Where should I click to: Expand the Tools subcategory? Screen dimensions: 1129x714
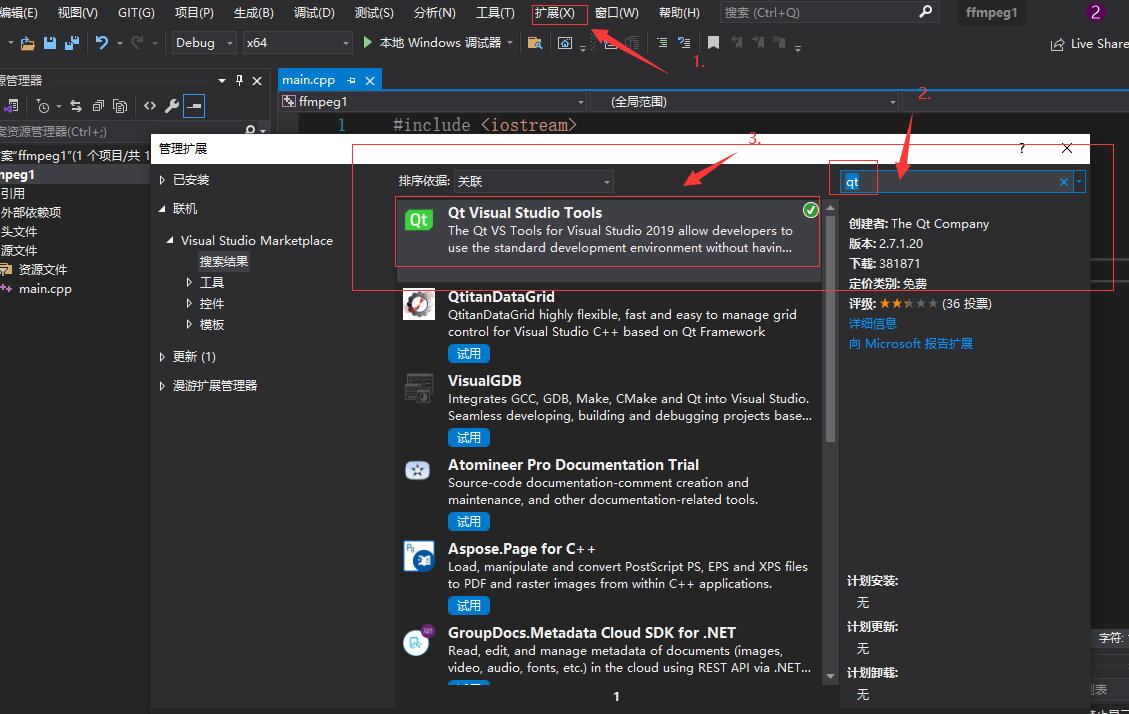click(189, 282)
